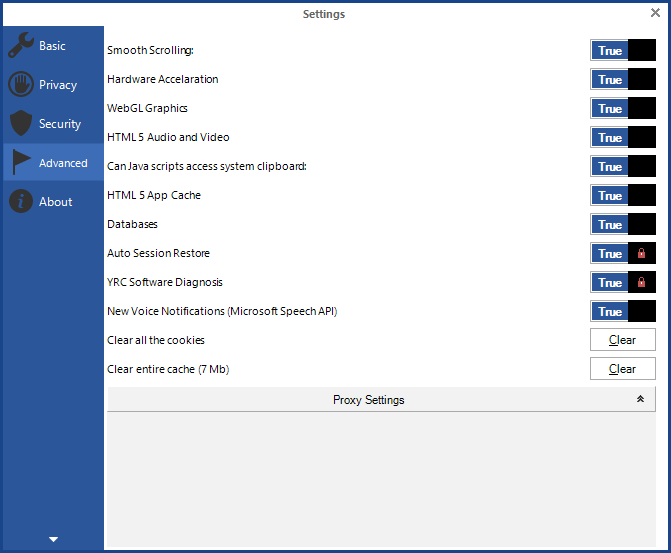Image resolution: width=671 pixels, height=553 pixels.
Task: Click the Auto Session Restore label
Action: 158,253
